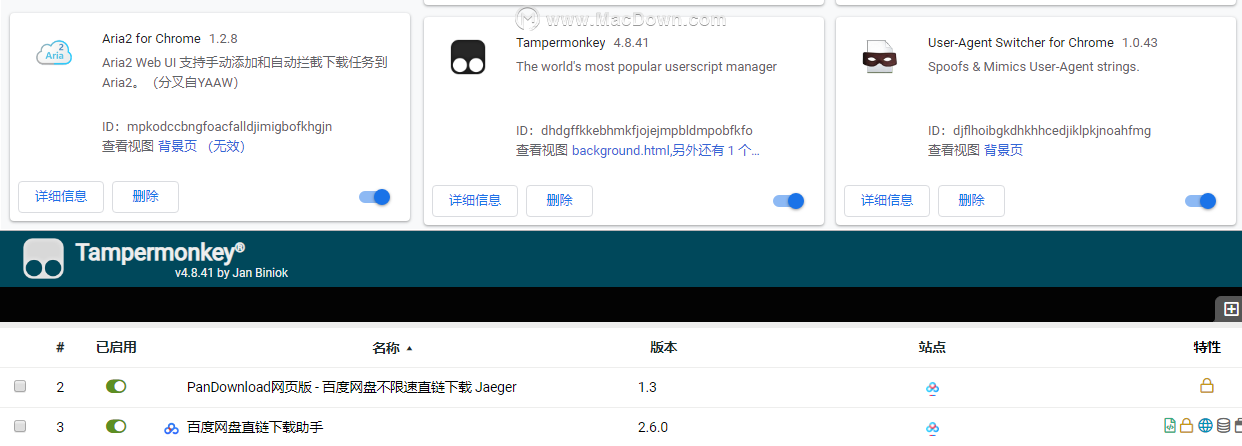Click the green code-file feature icon in row 3

pos(1170,426)
